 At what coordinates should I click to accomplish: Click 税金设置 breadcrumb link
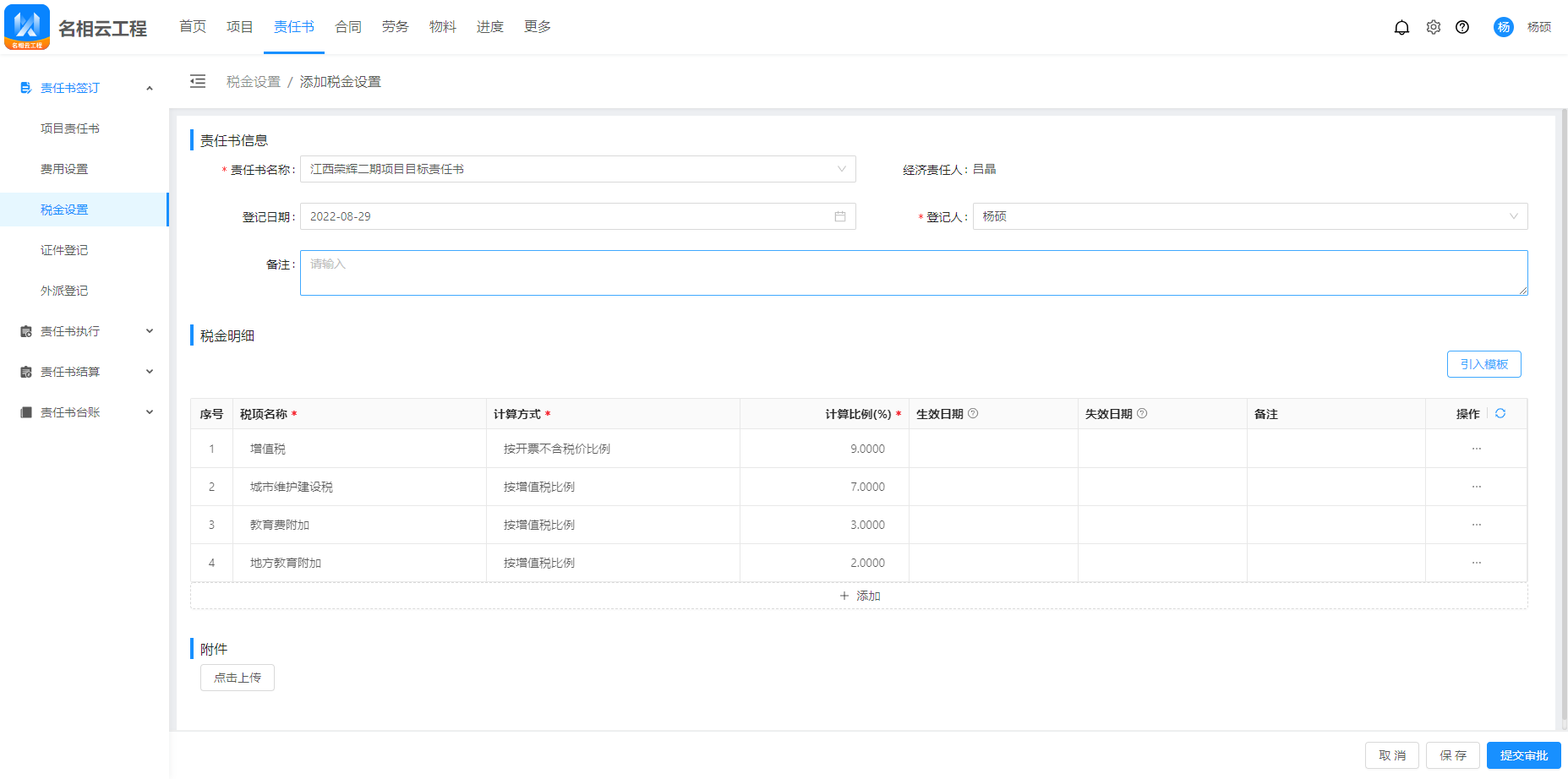254,82
